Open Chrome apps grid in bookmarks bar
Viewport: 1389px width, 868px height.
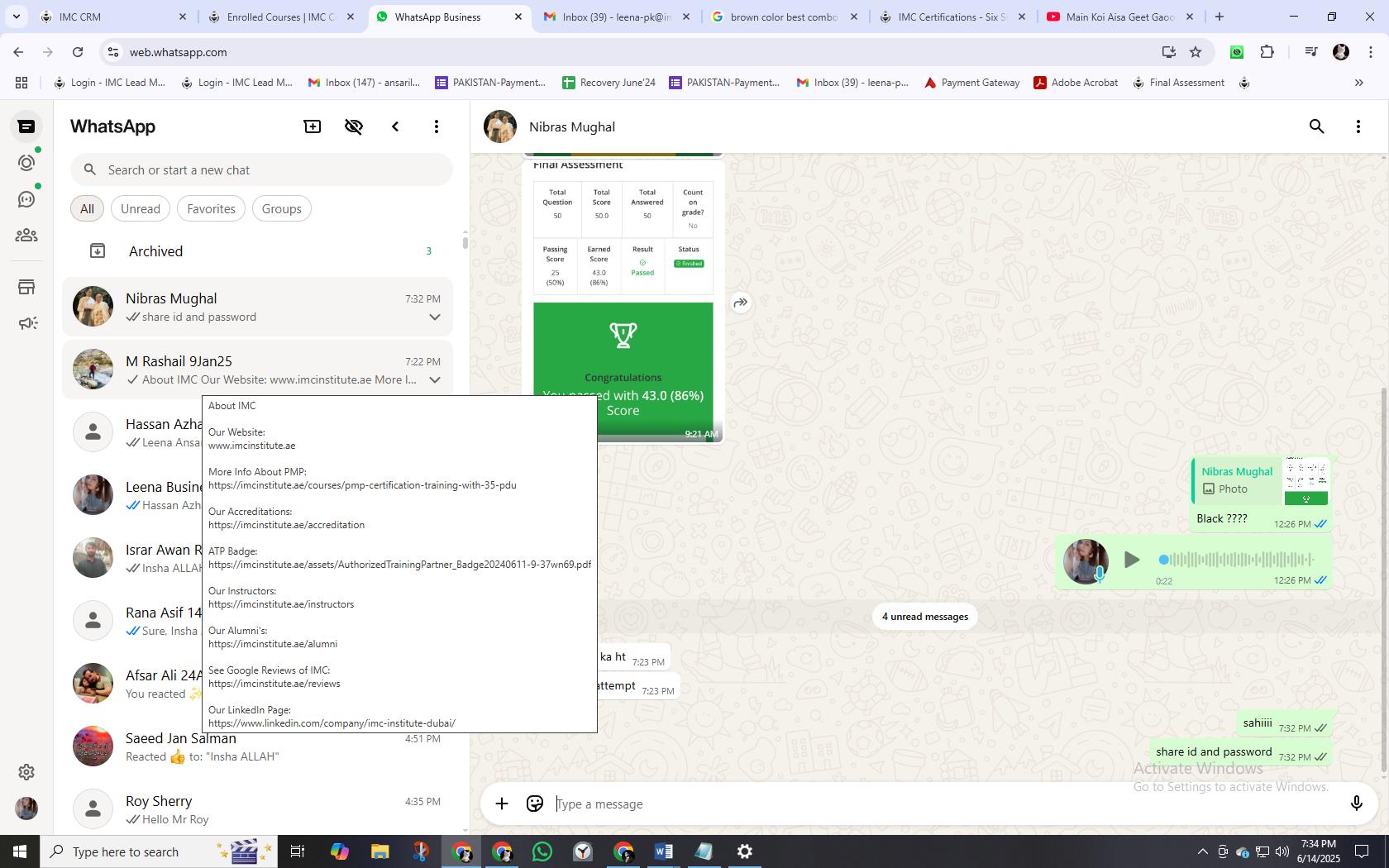click(21, 83)
